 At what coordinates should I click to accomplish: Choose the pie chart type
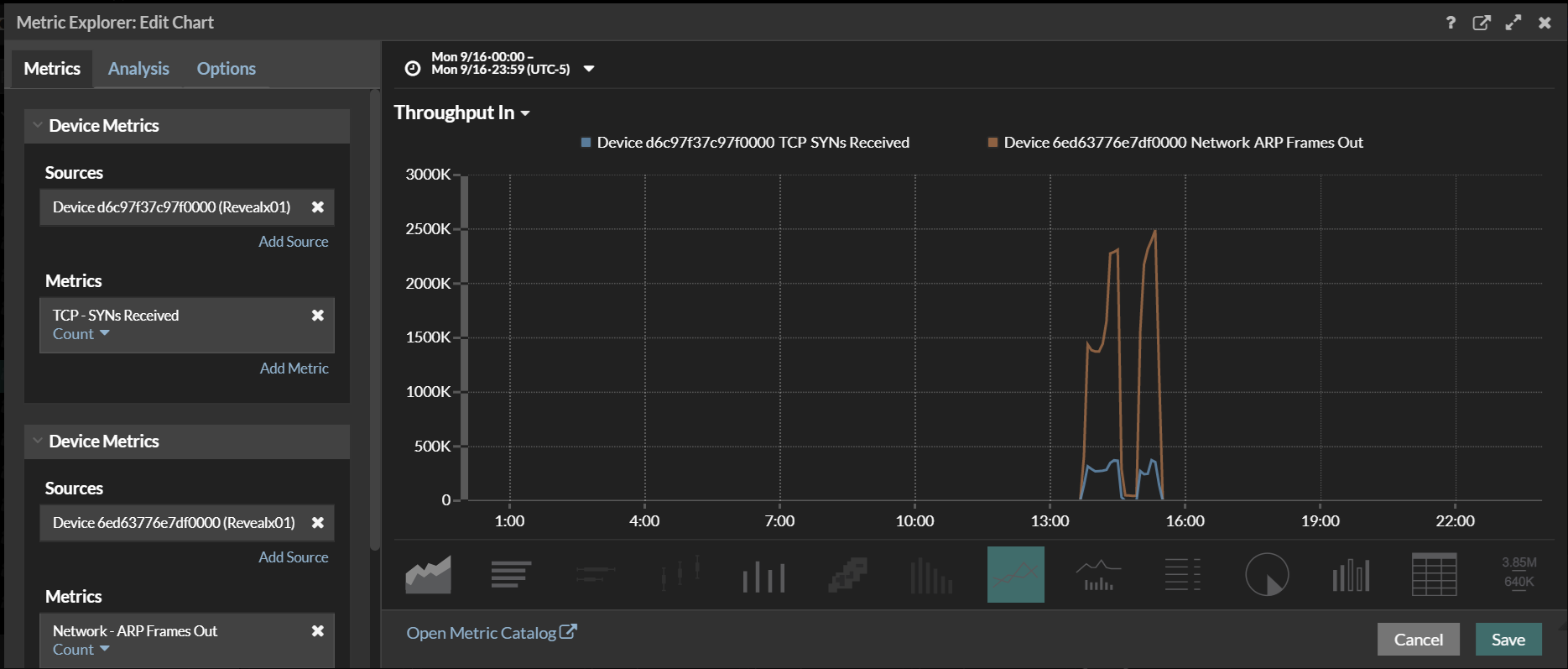point(1266,575)
